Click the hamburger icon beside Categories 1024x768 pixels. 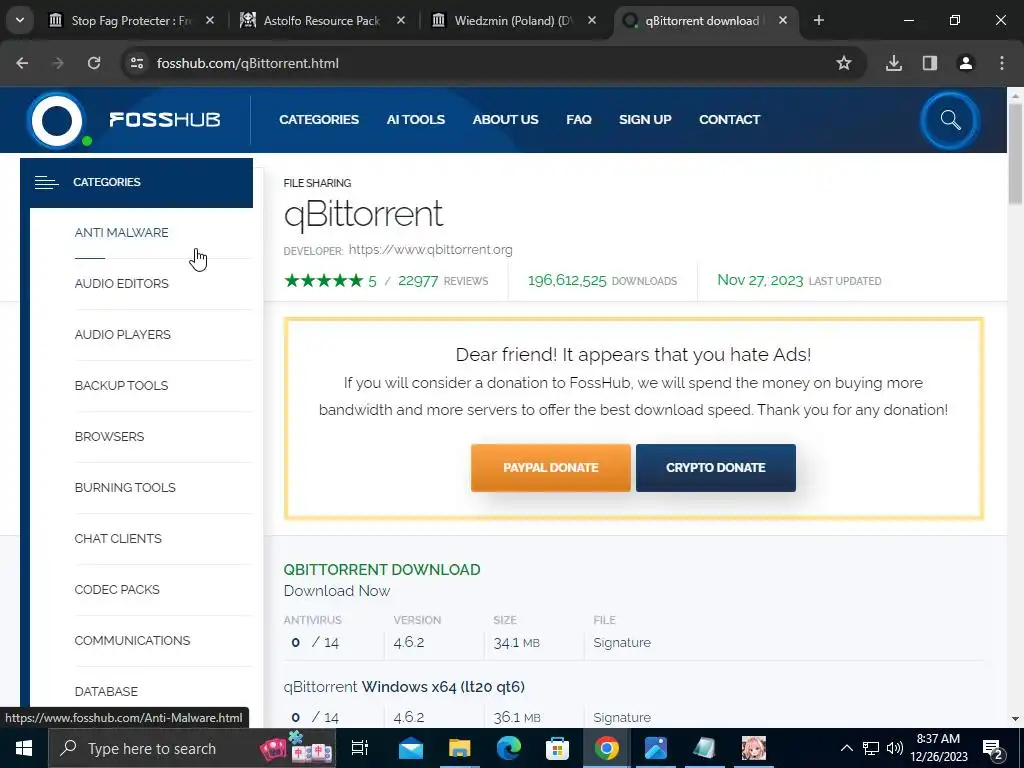(x=46, y=182)
